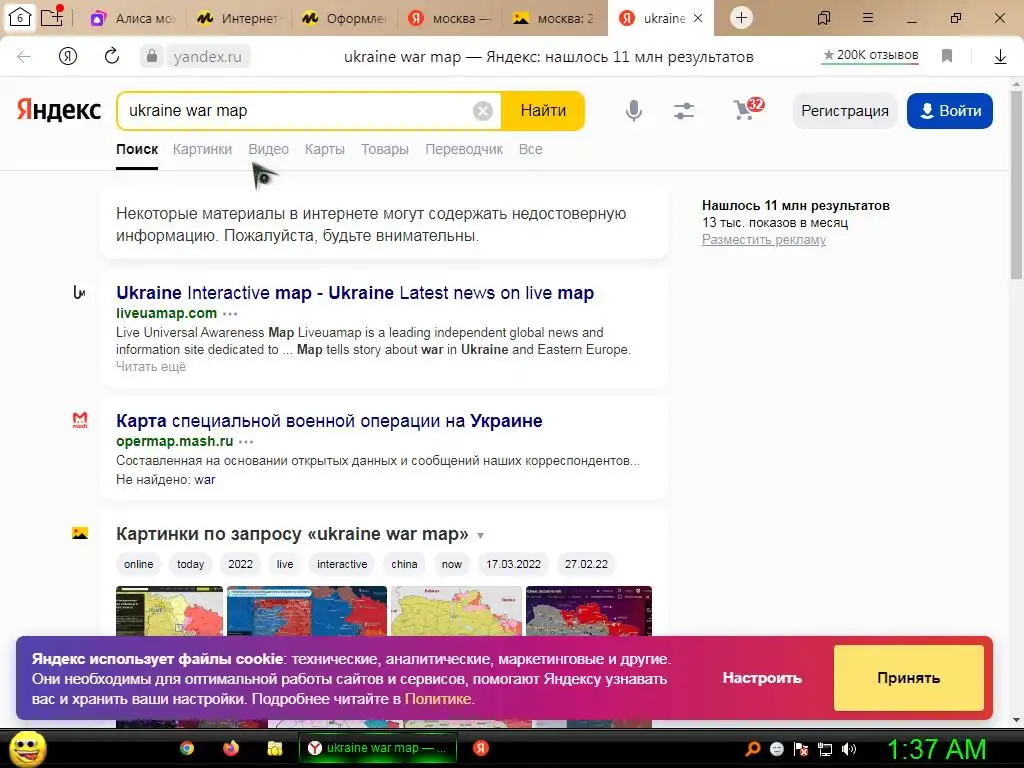Viewport: 1024px width, 768px height.
Task: Reload the current page
Action: coord(112,56)
